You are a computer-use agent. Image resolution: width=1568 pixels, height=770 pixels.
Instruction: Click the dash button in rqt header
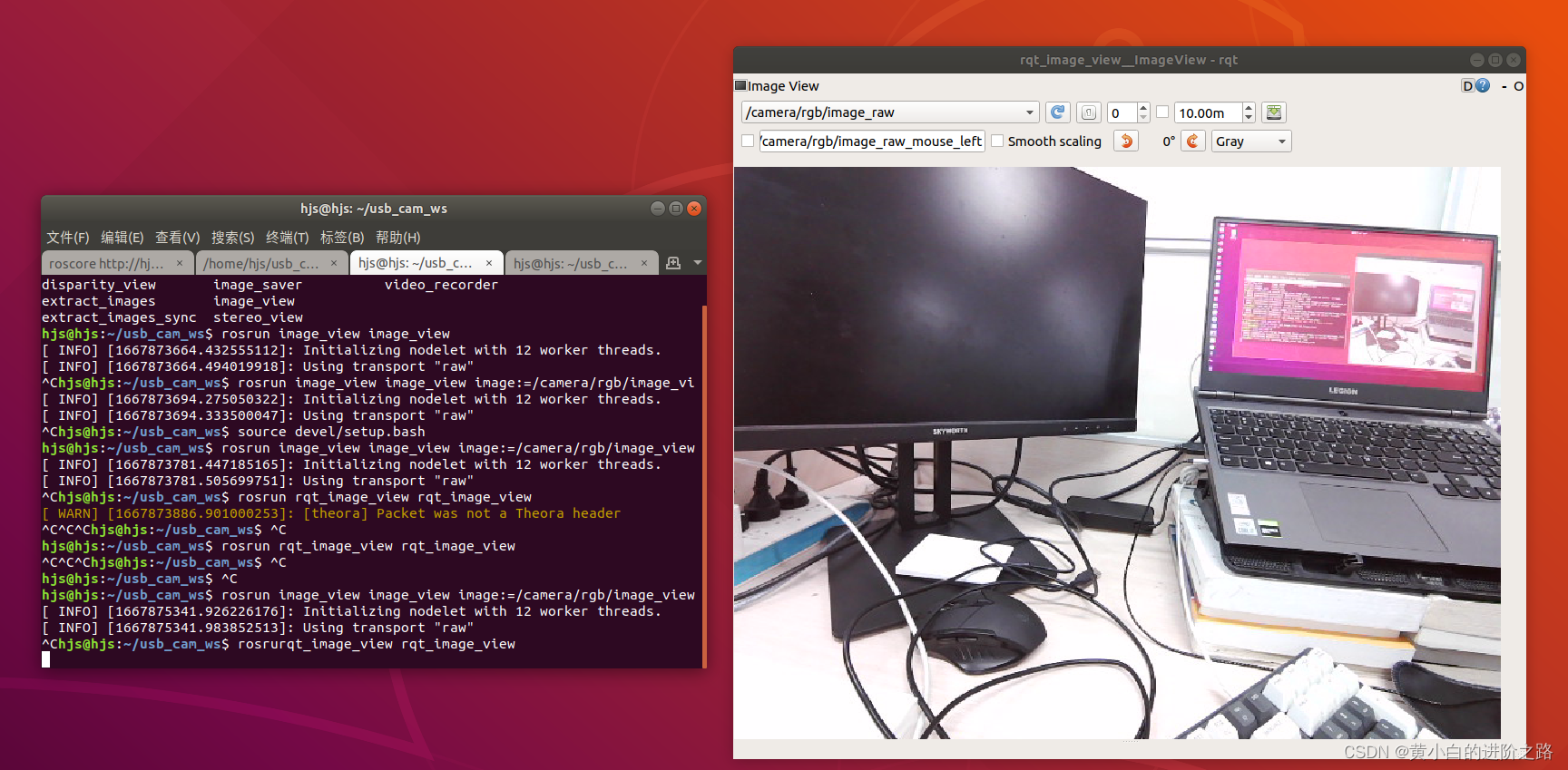point(1504,86)
